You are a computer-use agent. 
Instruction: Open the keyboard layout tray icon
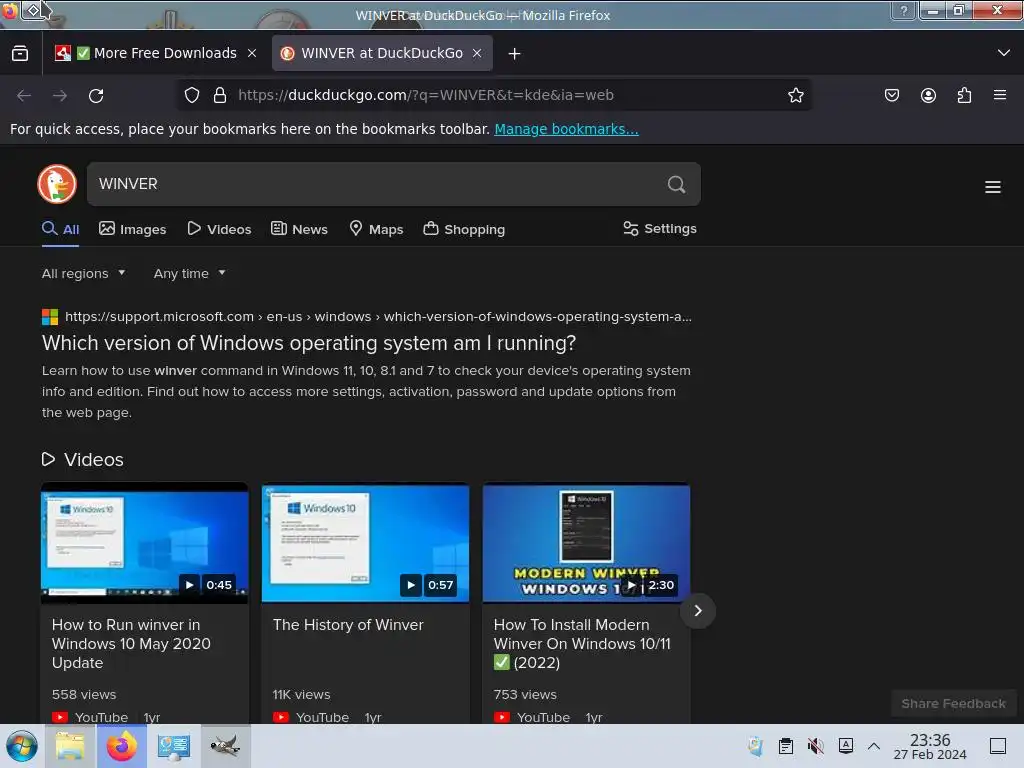[x=846, y=745]
